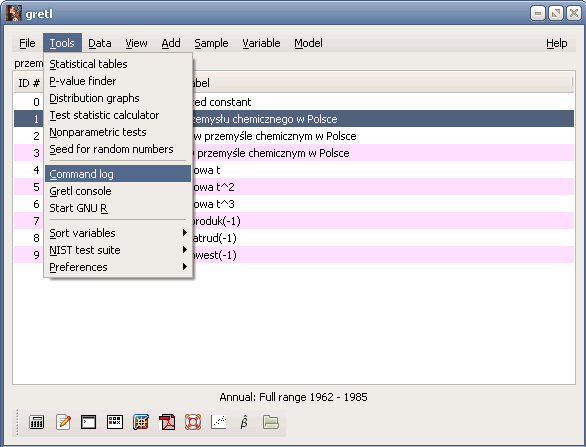Screen dimensions: 586x447
Task: Launch the gretl console toolbar icon
Action: click(x=89, y=422)
